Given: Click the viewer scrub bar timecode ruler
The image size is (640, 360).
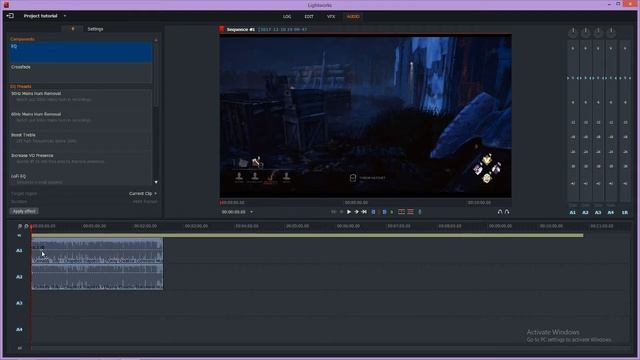Looking at the screenshot, I should [x=365, y=202].
